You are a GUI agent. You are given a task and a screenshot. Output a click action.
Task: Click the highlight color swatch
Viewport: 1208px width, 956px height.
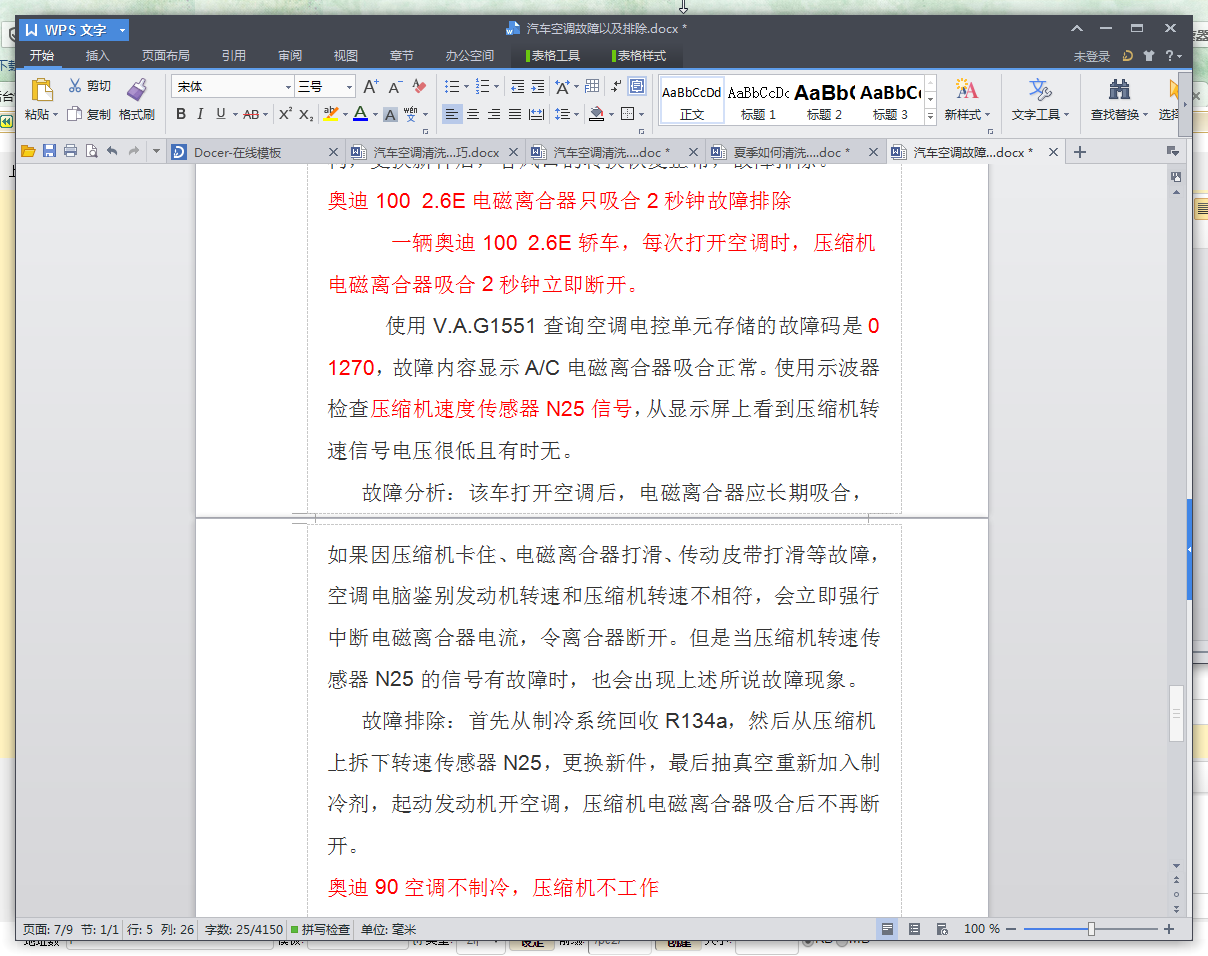[x=331, y=114]
